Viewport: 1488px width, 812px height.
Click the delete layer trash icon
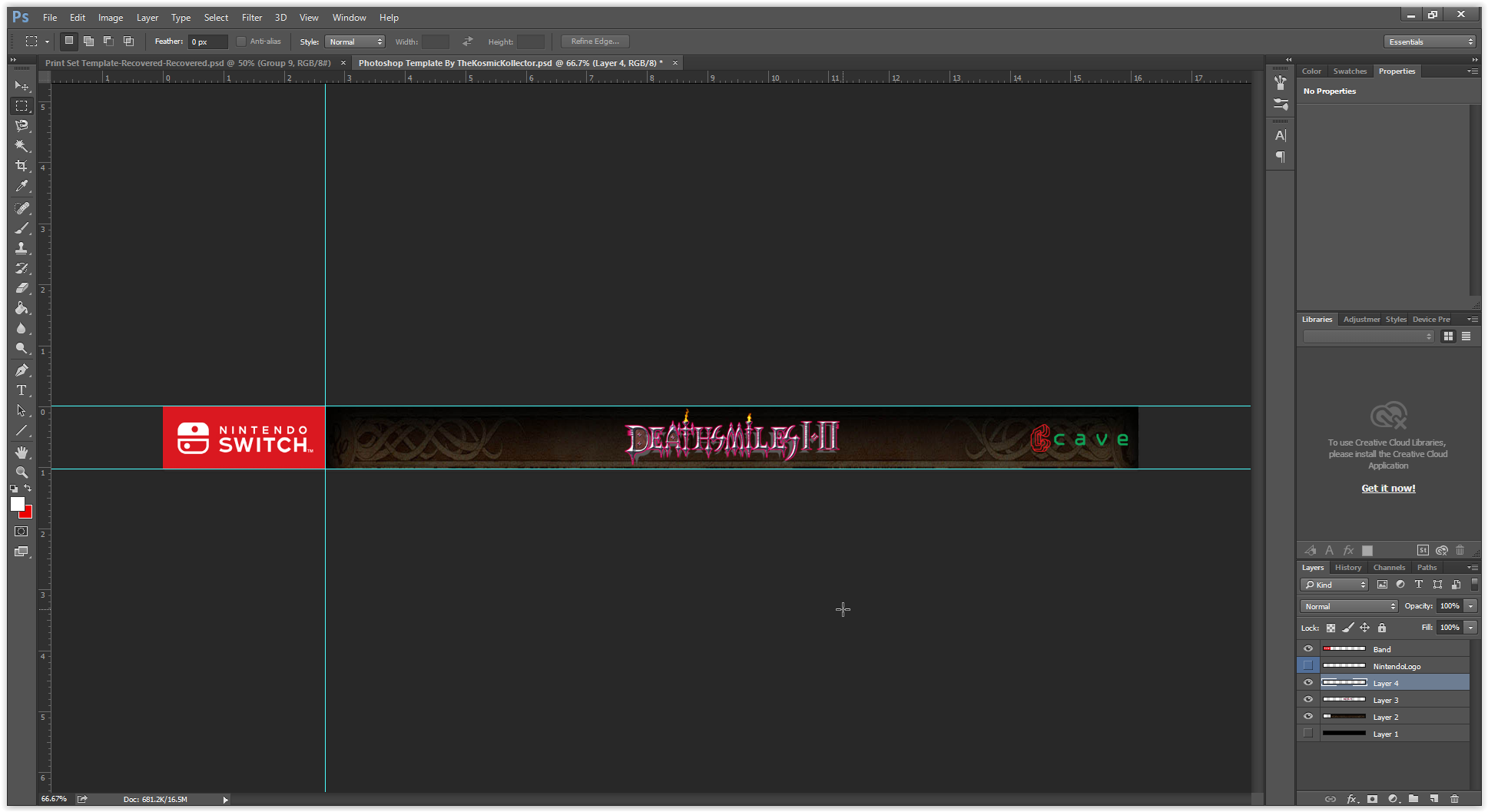tap(1454, 799)
